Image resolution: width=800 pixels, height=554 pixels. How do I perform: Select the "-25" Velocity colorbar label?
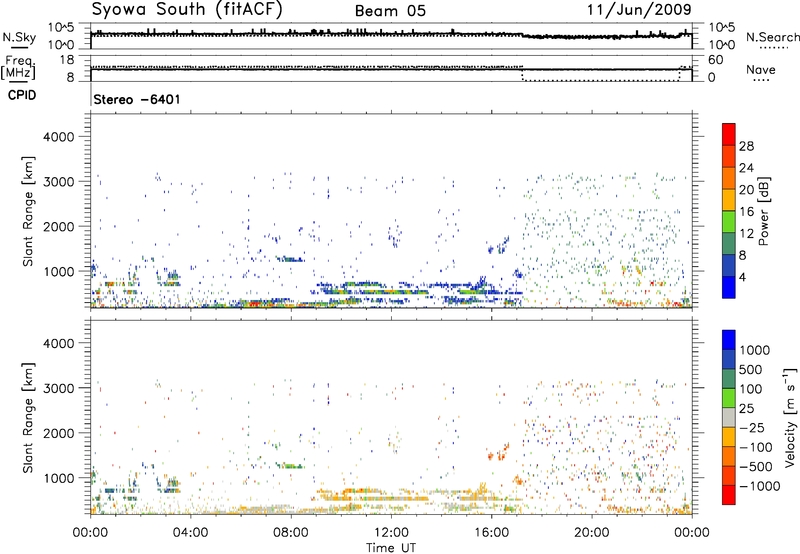coord(752,428)
